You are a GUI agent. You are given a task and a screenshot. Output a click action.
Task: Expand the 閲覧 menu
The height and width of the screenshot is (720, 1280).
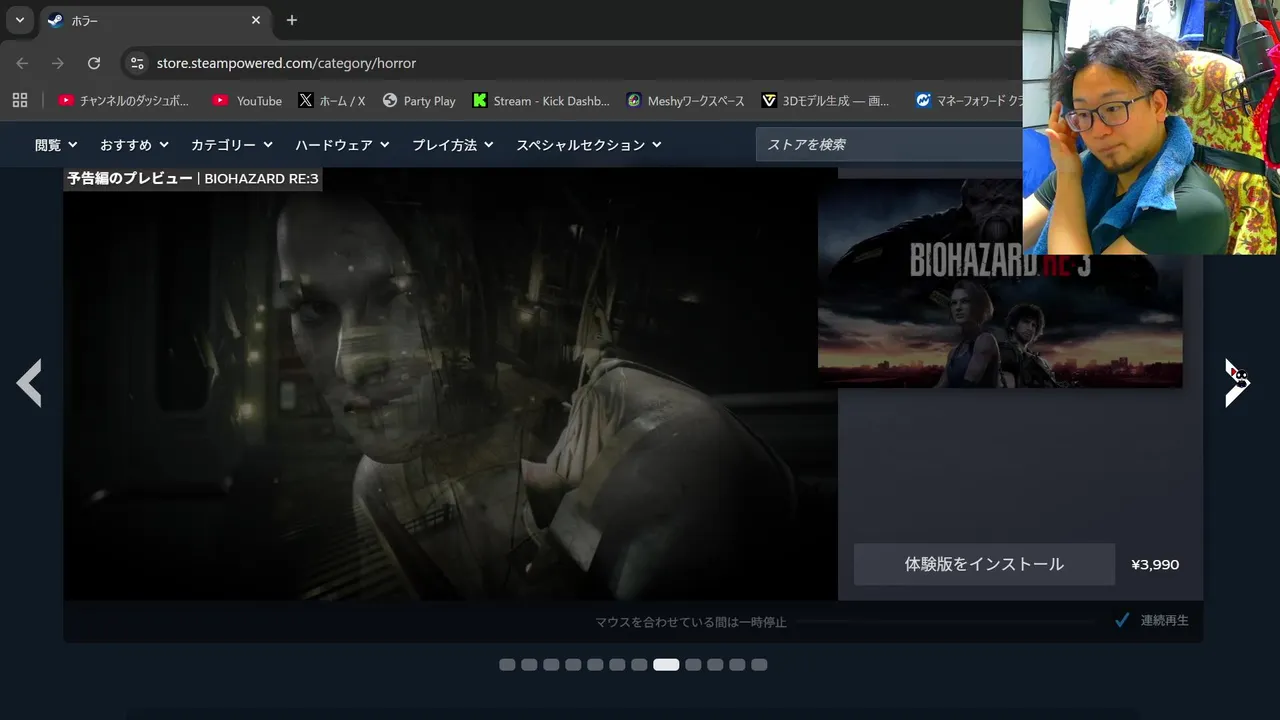(56, 145)
